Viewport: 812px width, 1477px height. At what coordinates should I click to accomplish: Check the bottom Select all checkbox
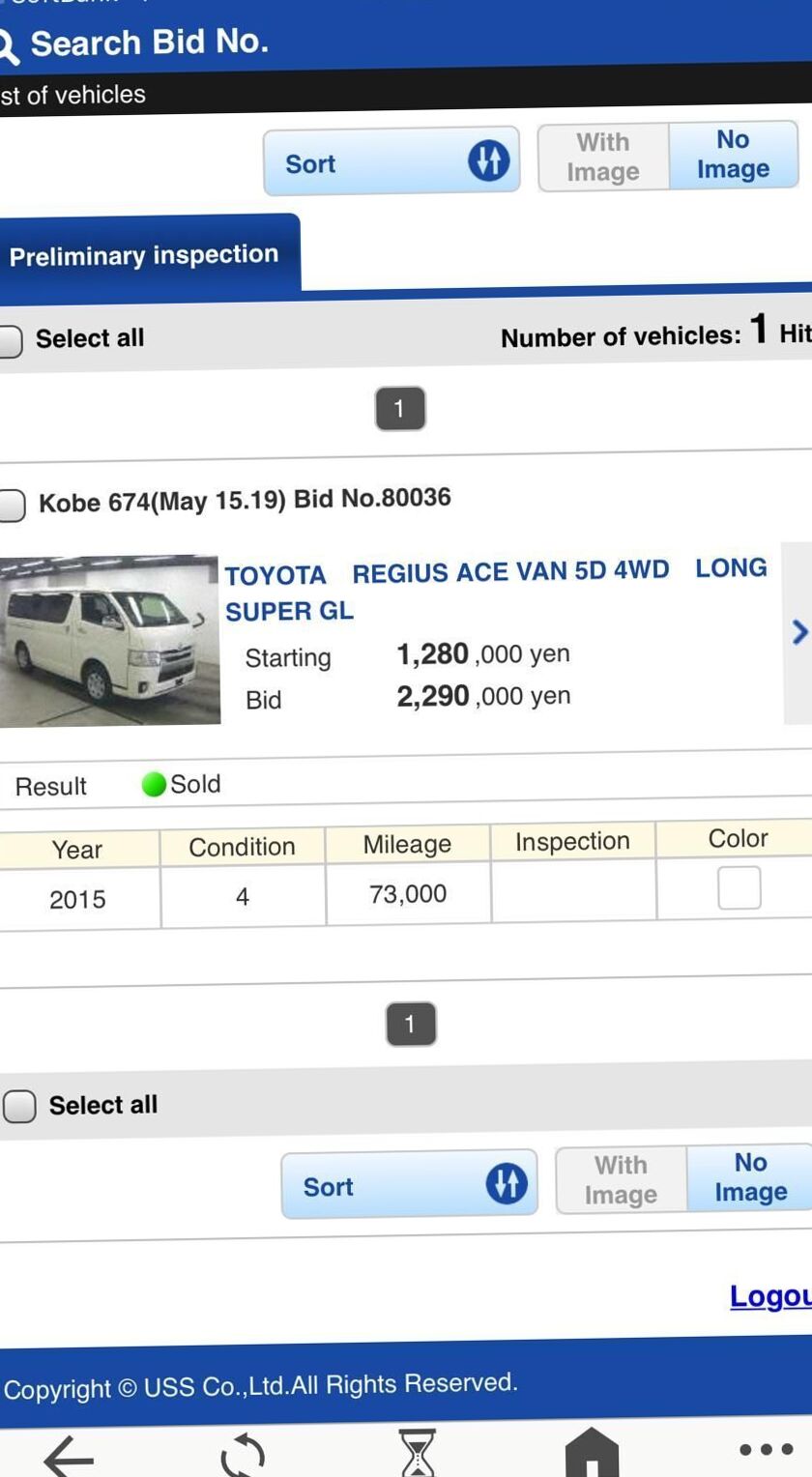coord(19,1106)
